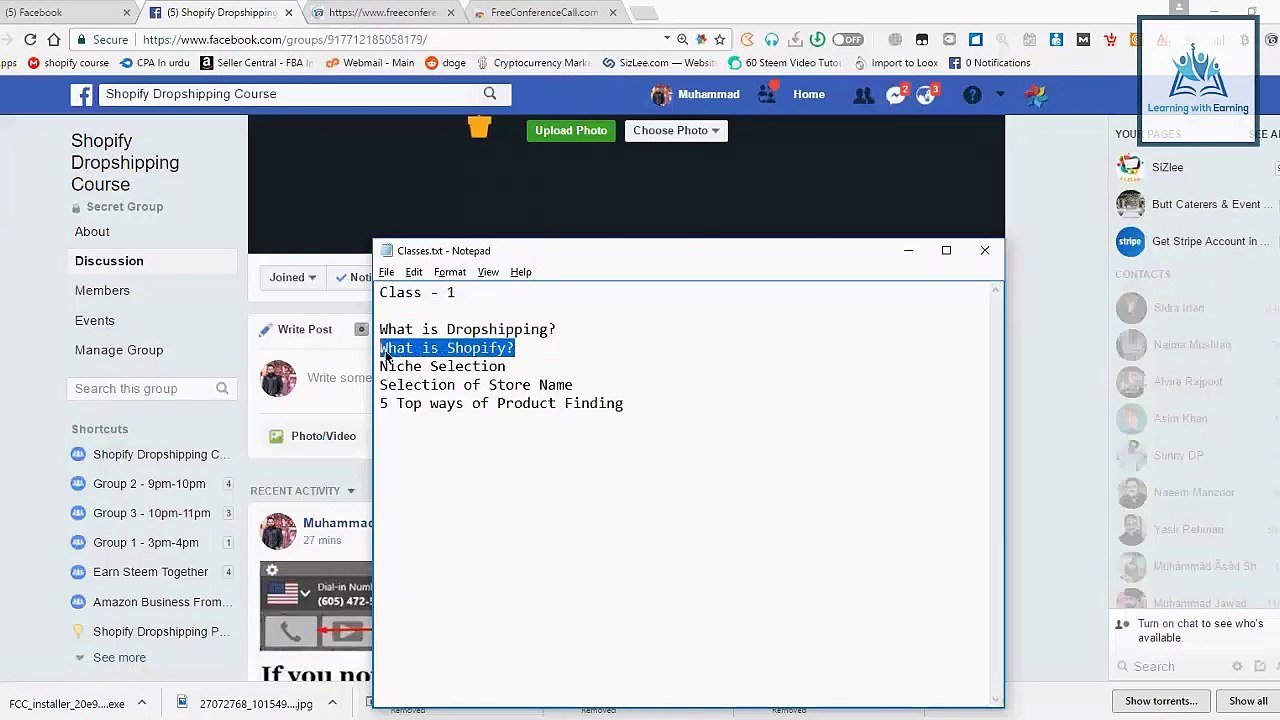Open Facebook notifications globe icon
1280x720 pixels.
pos(928,94)
